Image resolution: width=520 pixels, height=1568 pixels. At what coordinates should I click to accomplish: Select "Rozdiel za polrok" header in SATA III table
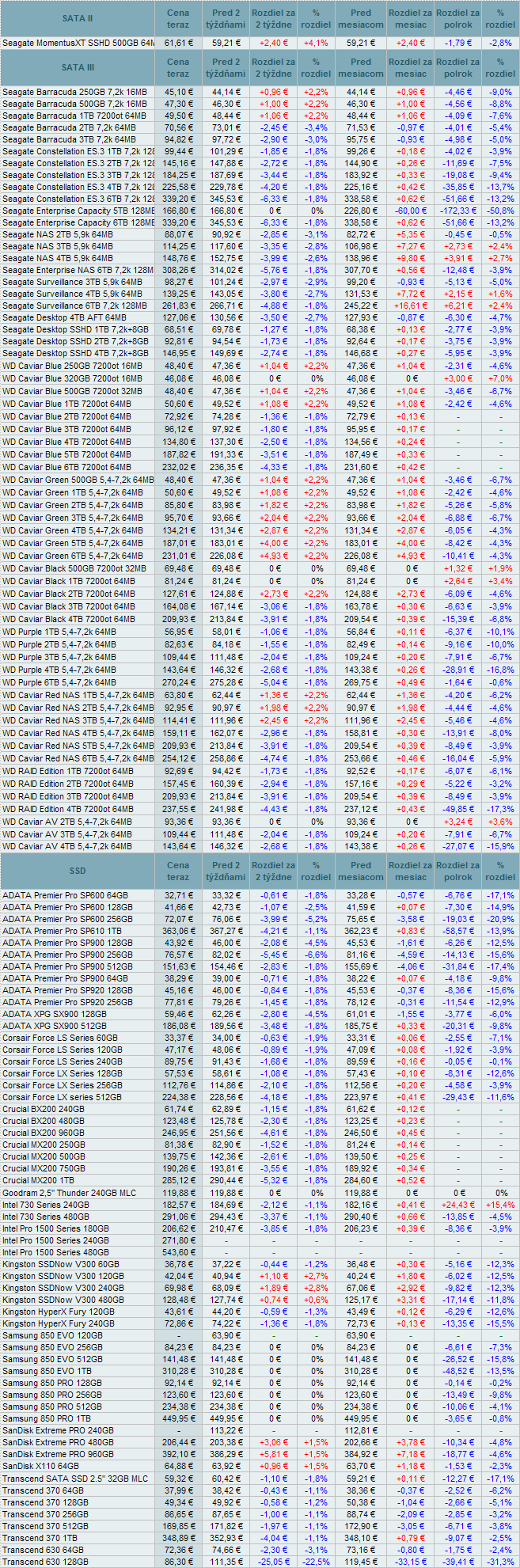pyautogui.click(x=457, y=67)
